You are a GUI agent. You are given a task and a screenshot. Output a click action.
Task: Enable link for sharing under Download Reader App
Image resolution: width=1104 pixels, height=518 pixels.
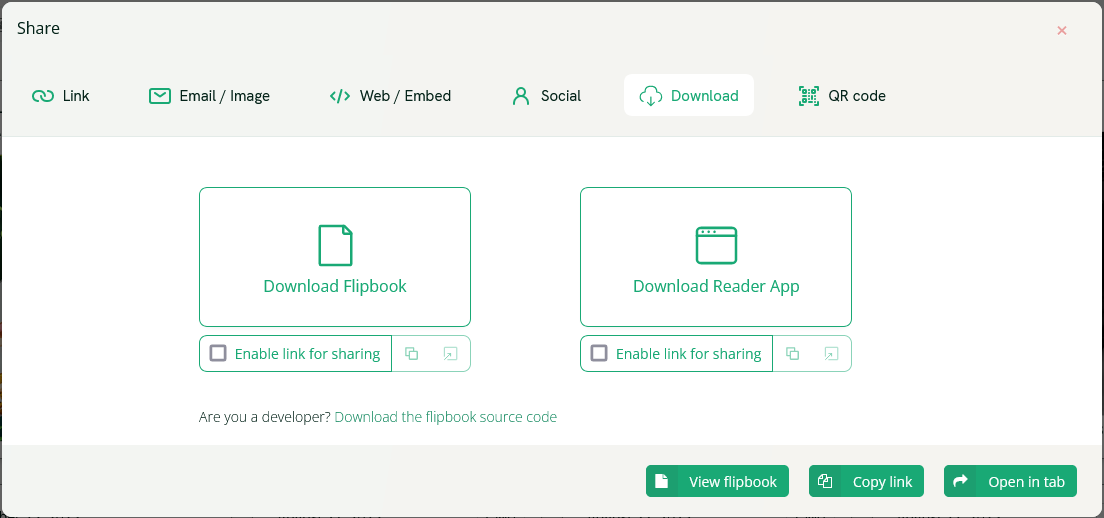click(599, 353)
